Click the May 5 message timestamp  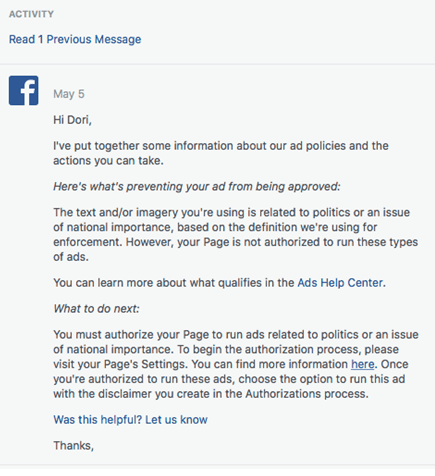pyautogui.click(x=69, y=94)
